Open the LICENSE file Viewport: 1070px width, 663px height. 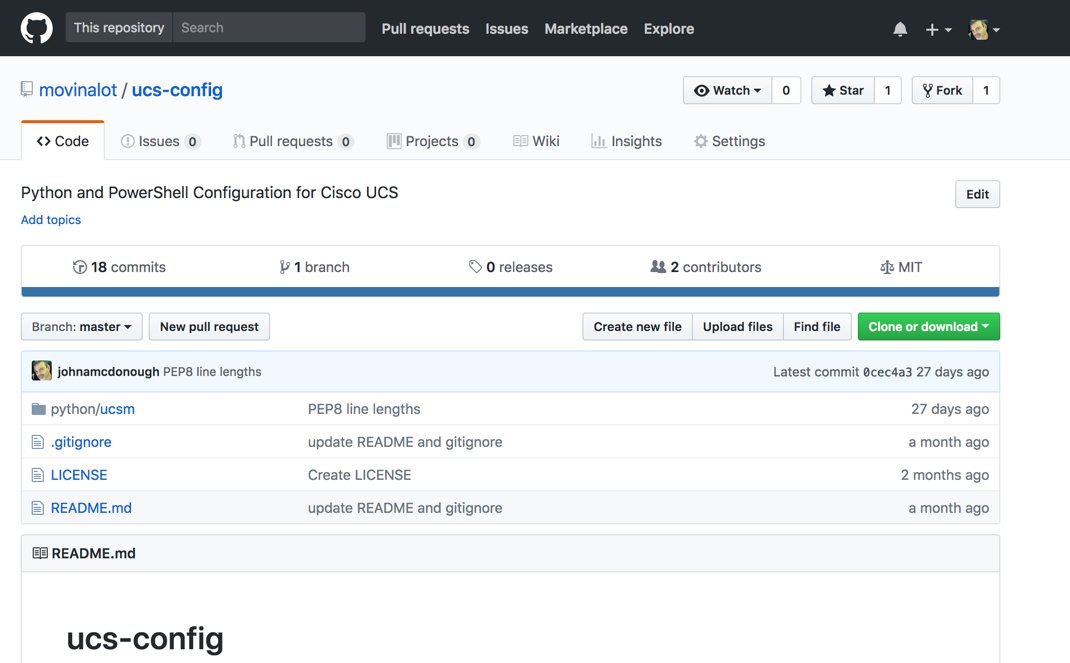pos(79,475)
